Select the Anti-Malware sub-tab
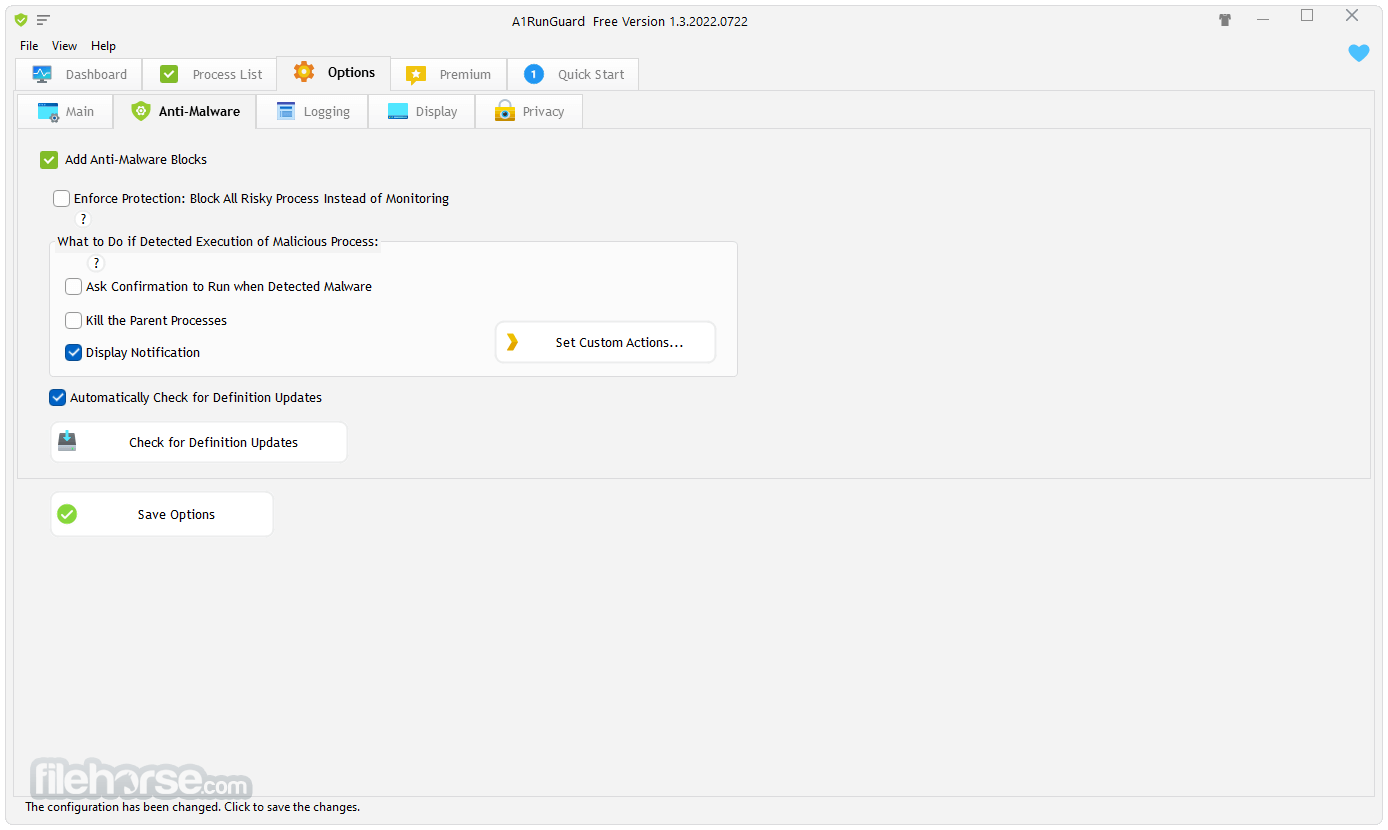The image size is (1388, 830). 185,111
